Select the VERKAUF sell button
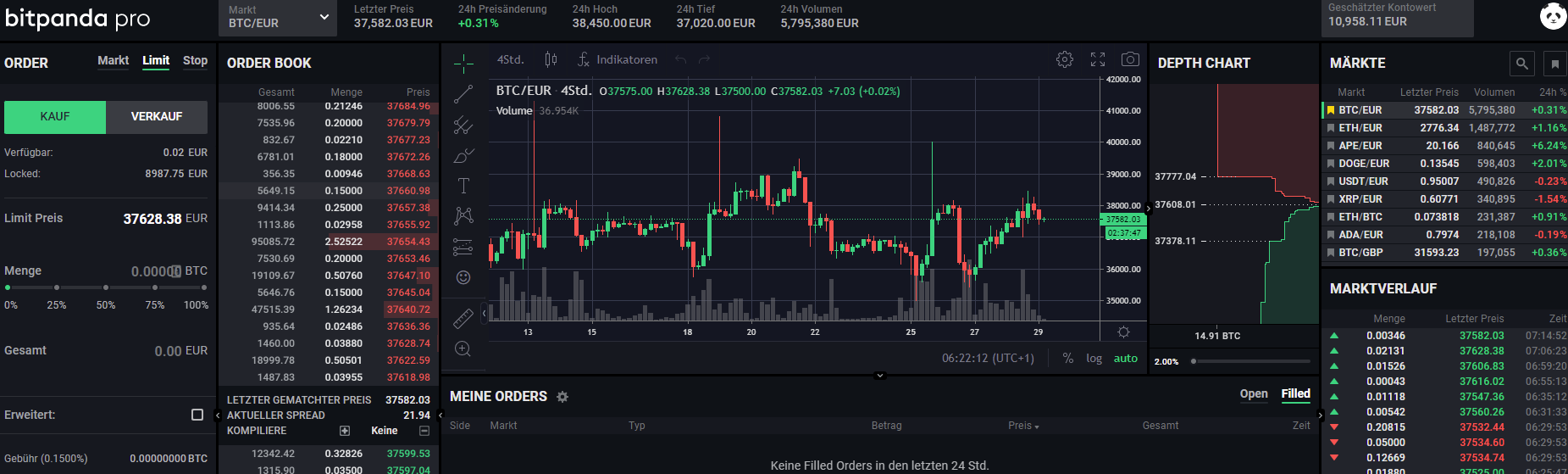1568x474 pixels. [157, 117]
